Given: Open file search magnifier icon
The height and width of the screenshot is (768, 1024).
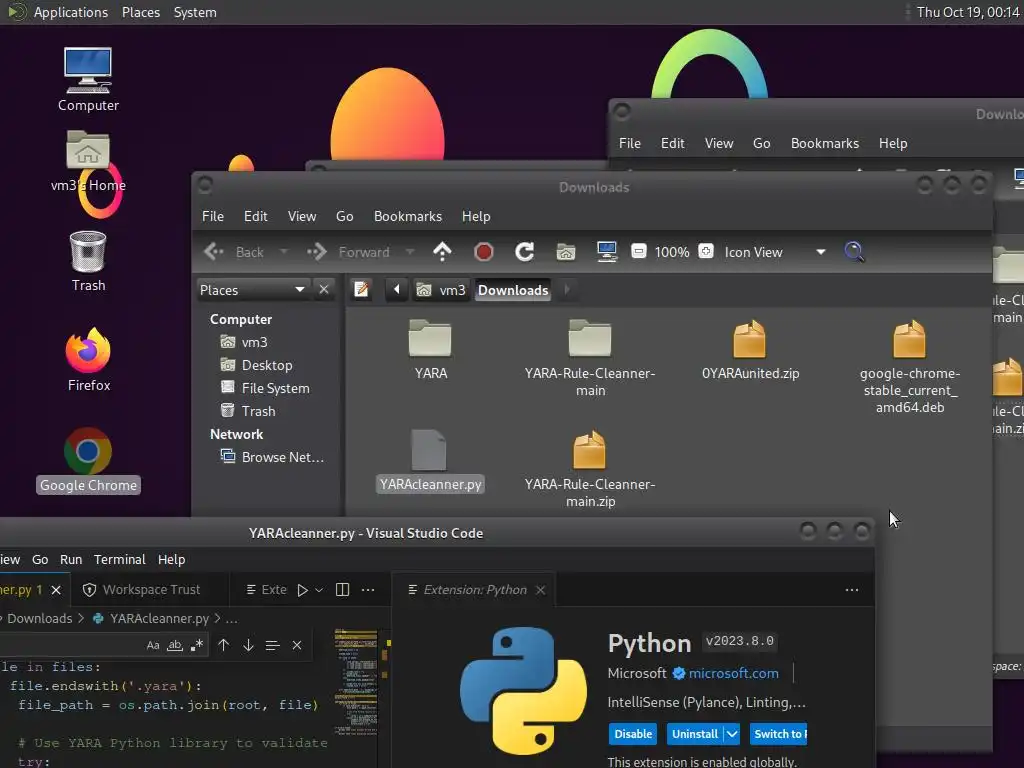Looking at the screenshot, I should coord(854,252).
